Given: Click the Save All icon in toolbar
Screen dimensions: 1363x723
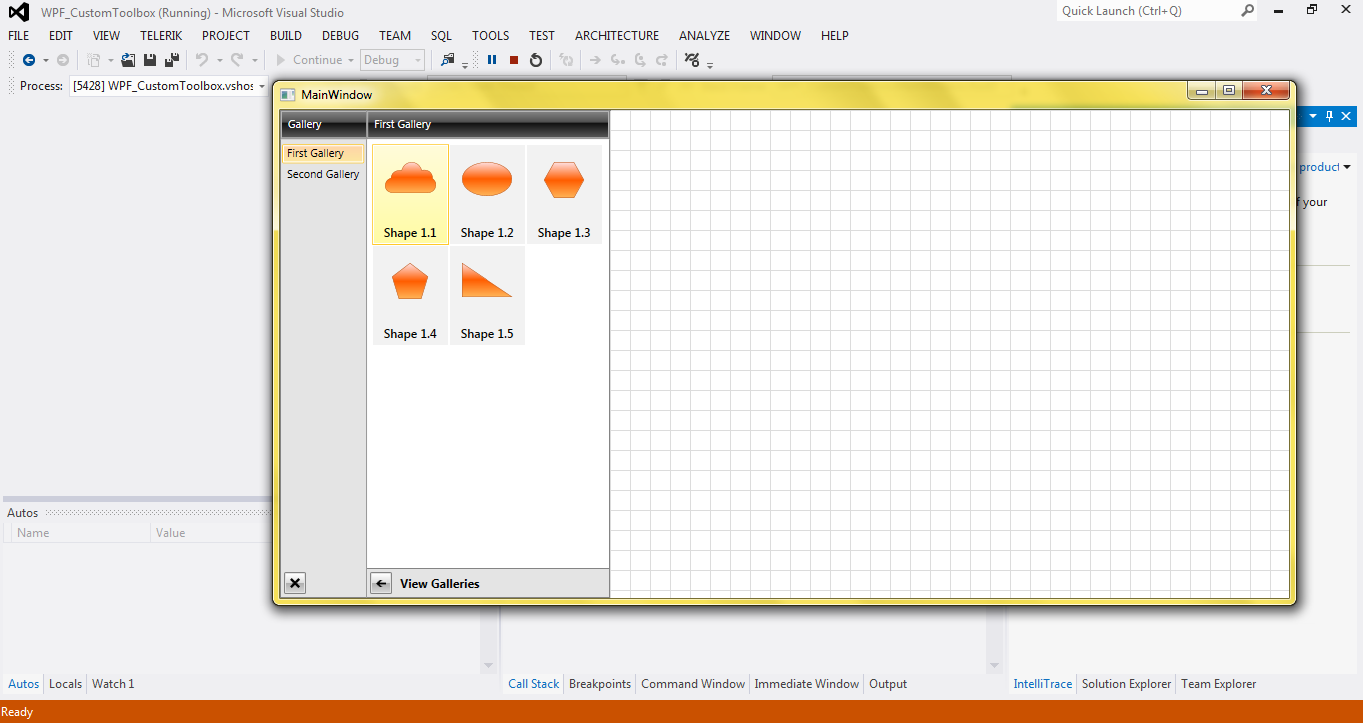Looking at the screenshot, I should pos(172,60).
